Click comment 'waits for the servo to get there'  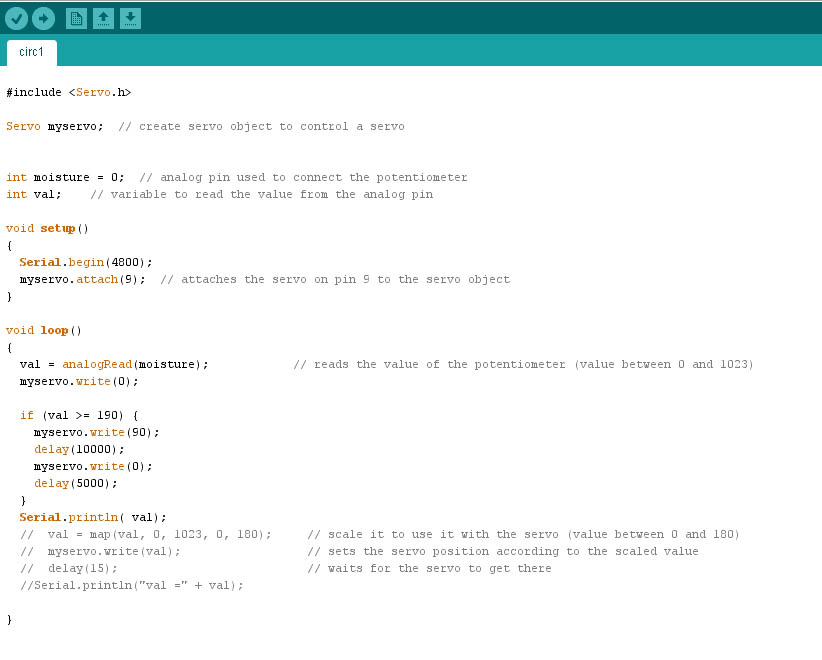pos(439,568)
